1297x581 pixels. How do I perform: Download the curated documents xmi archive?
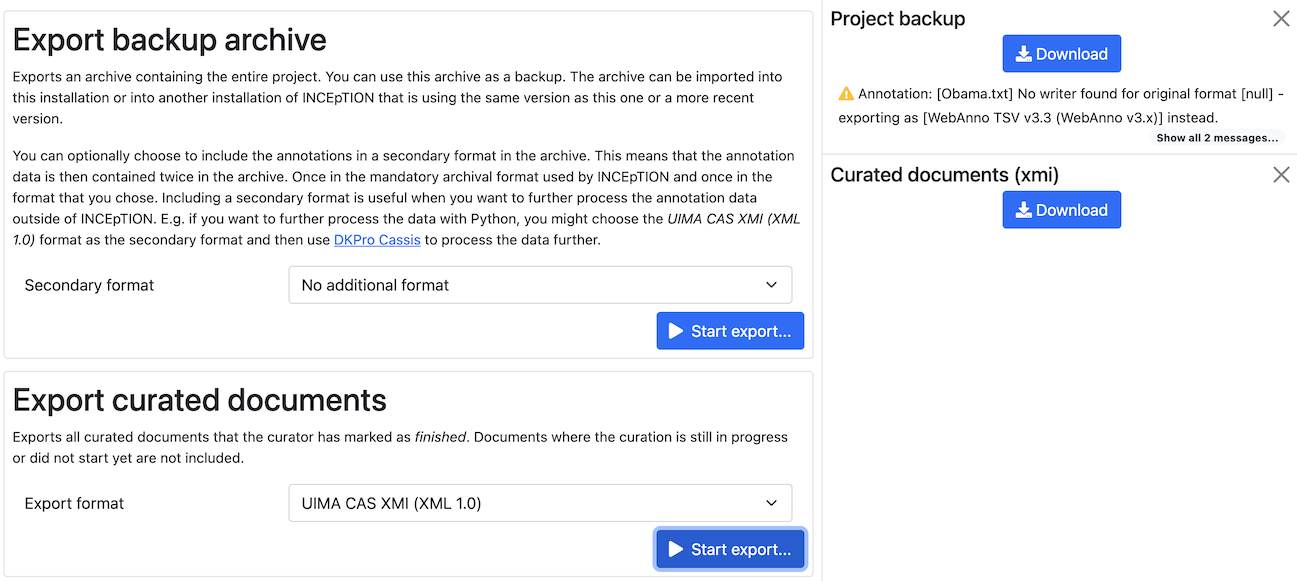pyautogui.click(x=1061, y=209)
